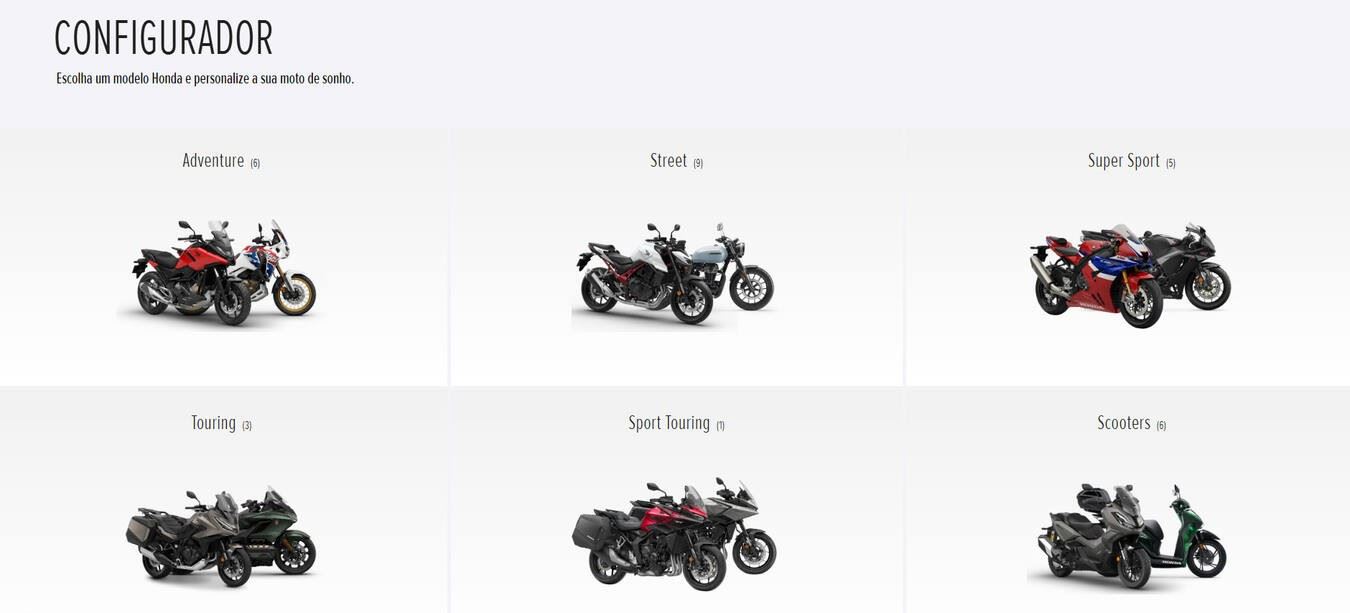1350x613 pixels.
Task: Open the Sport Touring category
Action: coord(669,423)
